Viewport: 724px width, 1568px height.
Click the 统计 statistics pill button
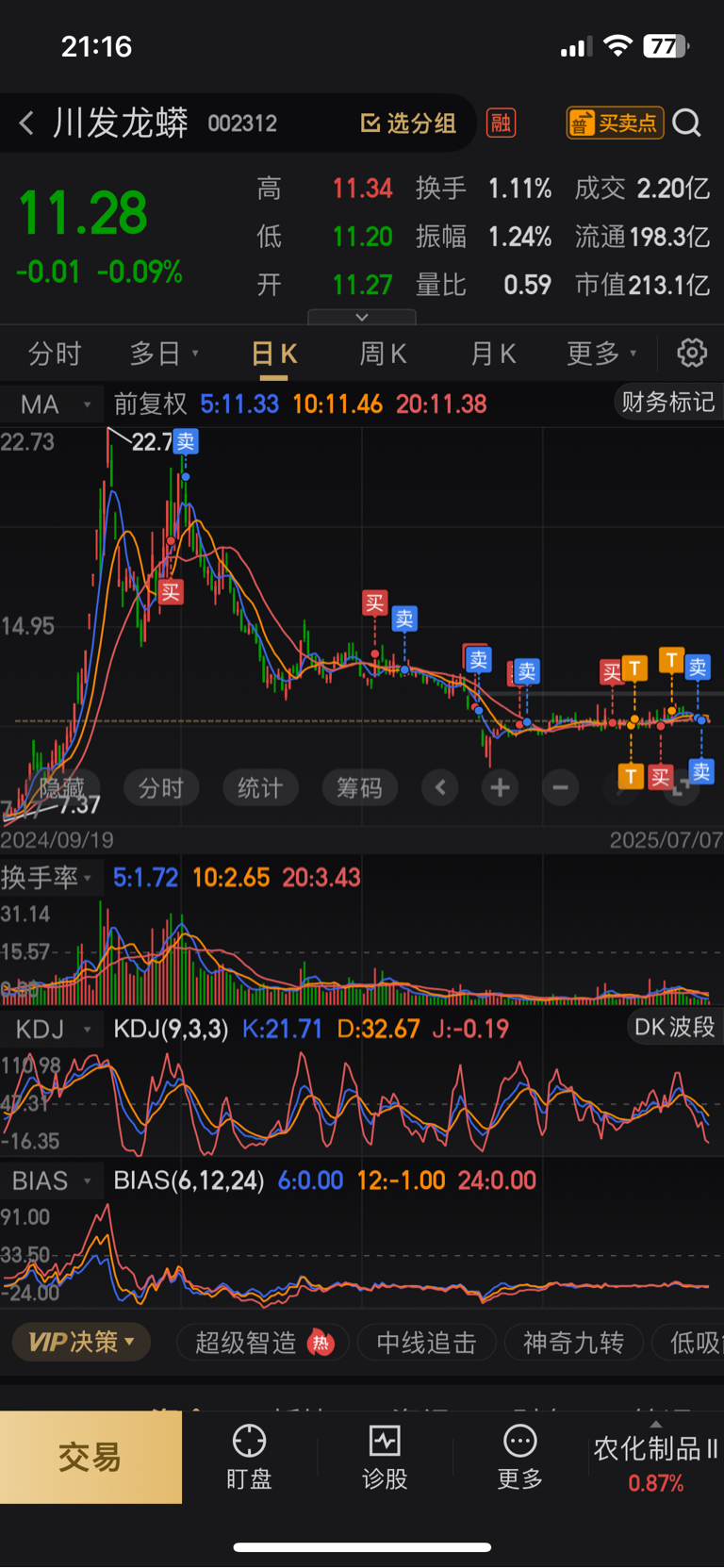click(x=260, y=787)
